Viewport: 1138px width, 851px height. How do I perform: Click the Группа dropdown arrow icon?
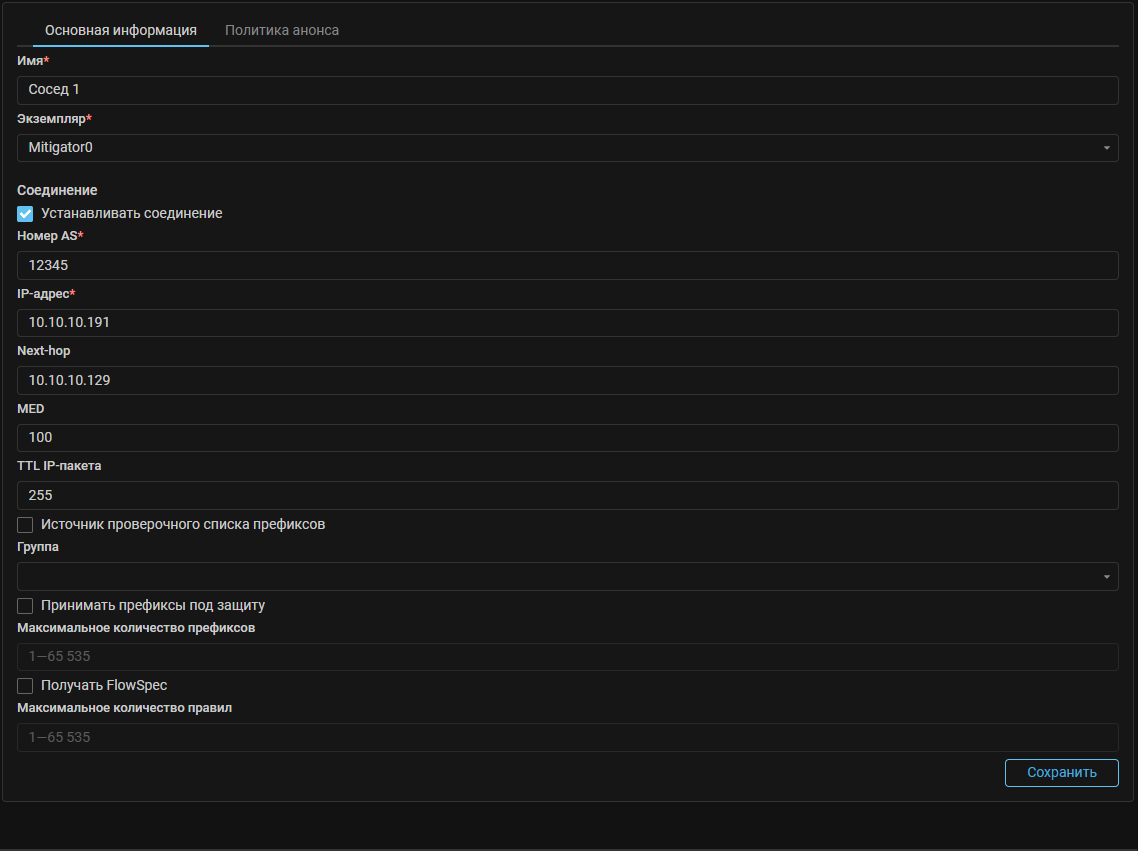(x=1106, y=577)
